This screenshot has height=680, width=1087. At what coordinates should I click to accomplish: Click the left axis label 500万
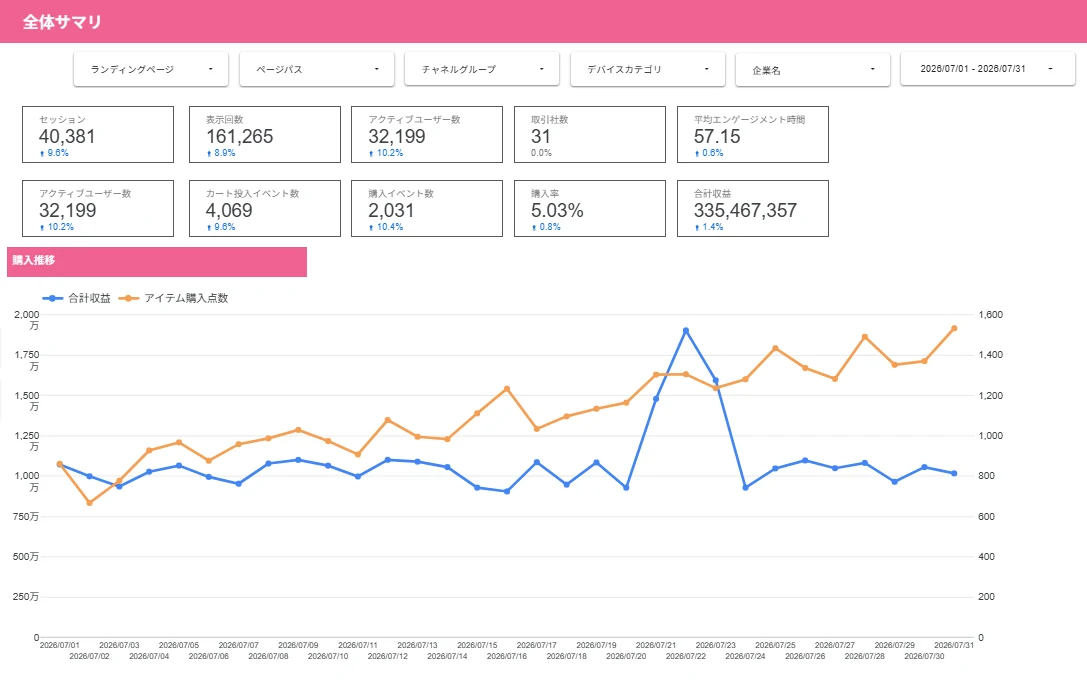pyautogui.click(x=26, y=557)
